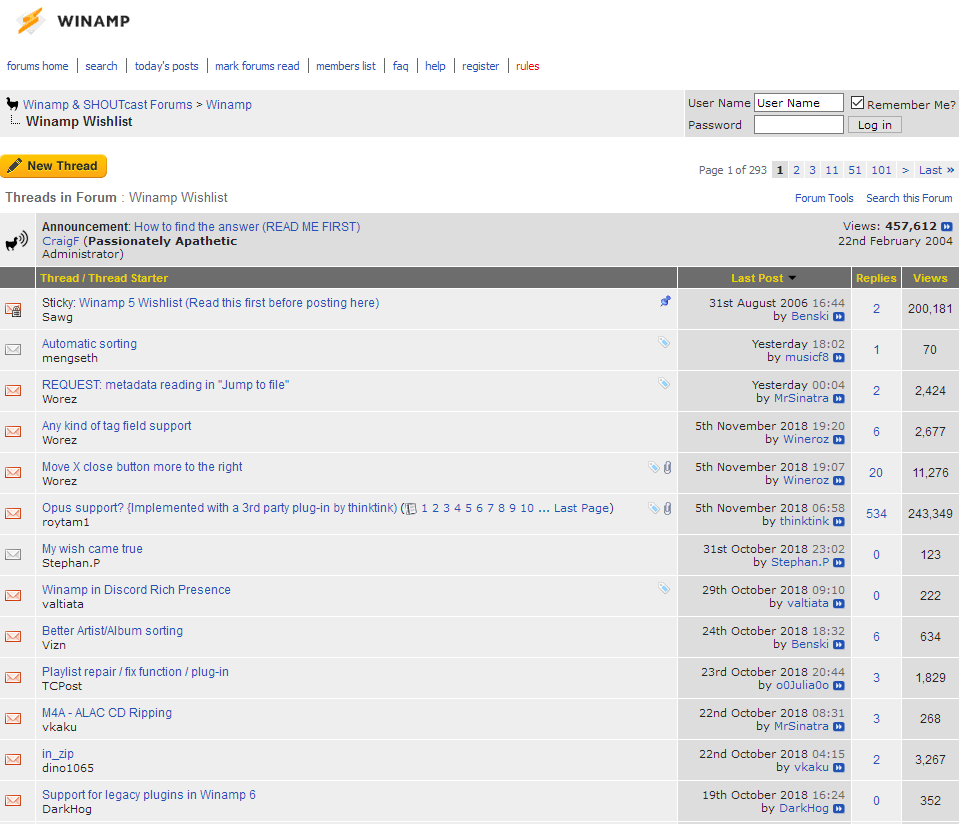Open the help page

pyautogui.click(x=435, y=66)
